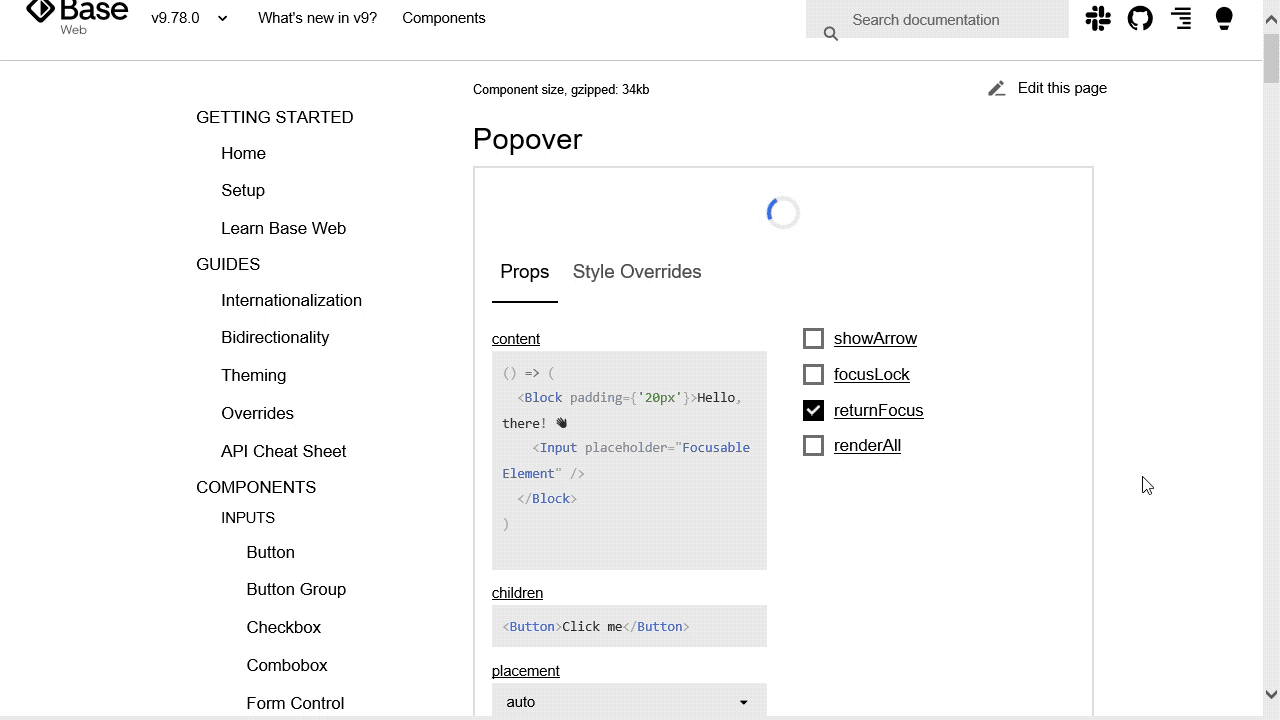Open What's new in v9? link

tap(317, 18)
